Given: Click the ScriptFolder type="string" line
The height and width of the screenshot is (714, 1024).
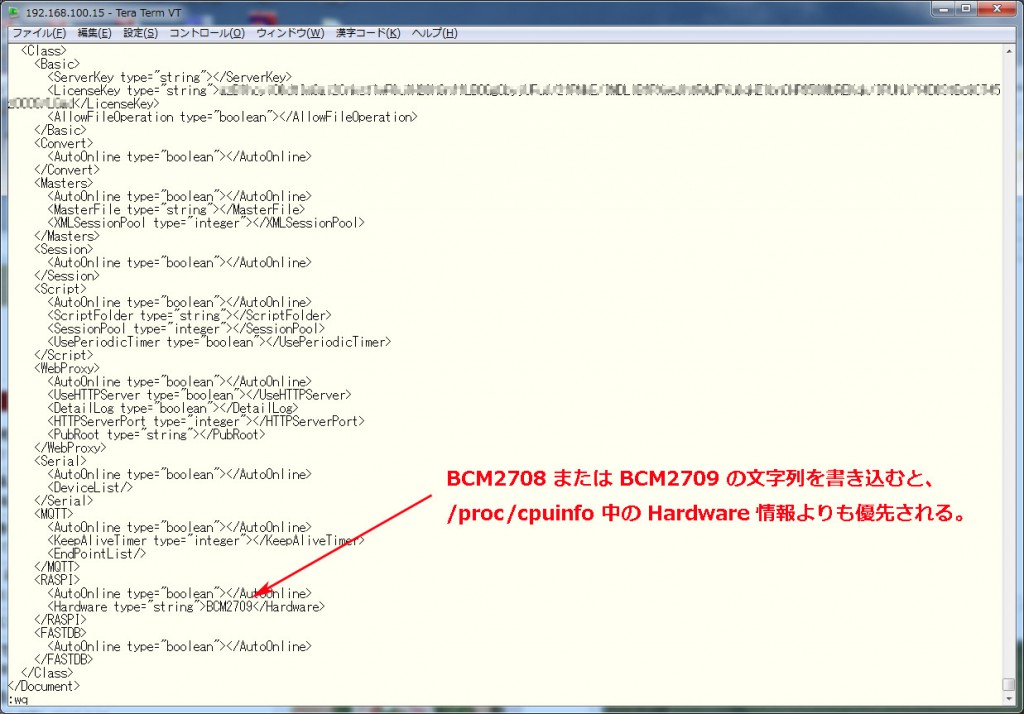Looking at the screenshot, I should [189, 316].
